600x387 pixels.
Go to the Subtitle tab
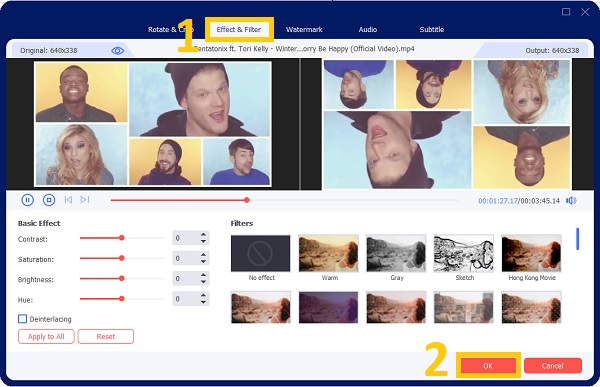pyautogui.click(x=432, y=29)
